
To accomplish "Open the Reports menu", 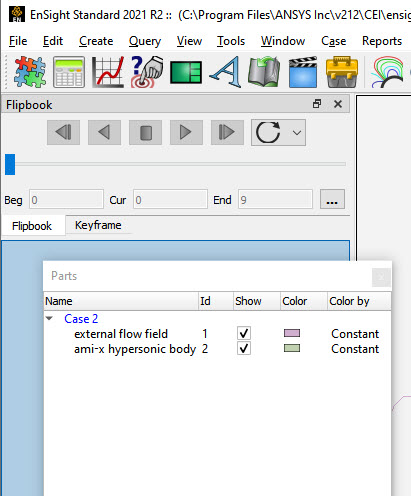I will pos(382,41).
